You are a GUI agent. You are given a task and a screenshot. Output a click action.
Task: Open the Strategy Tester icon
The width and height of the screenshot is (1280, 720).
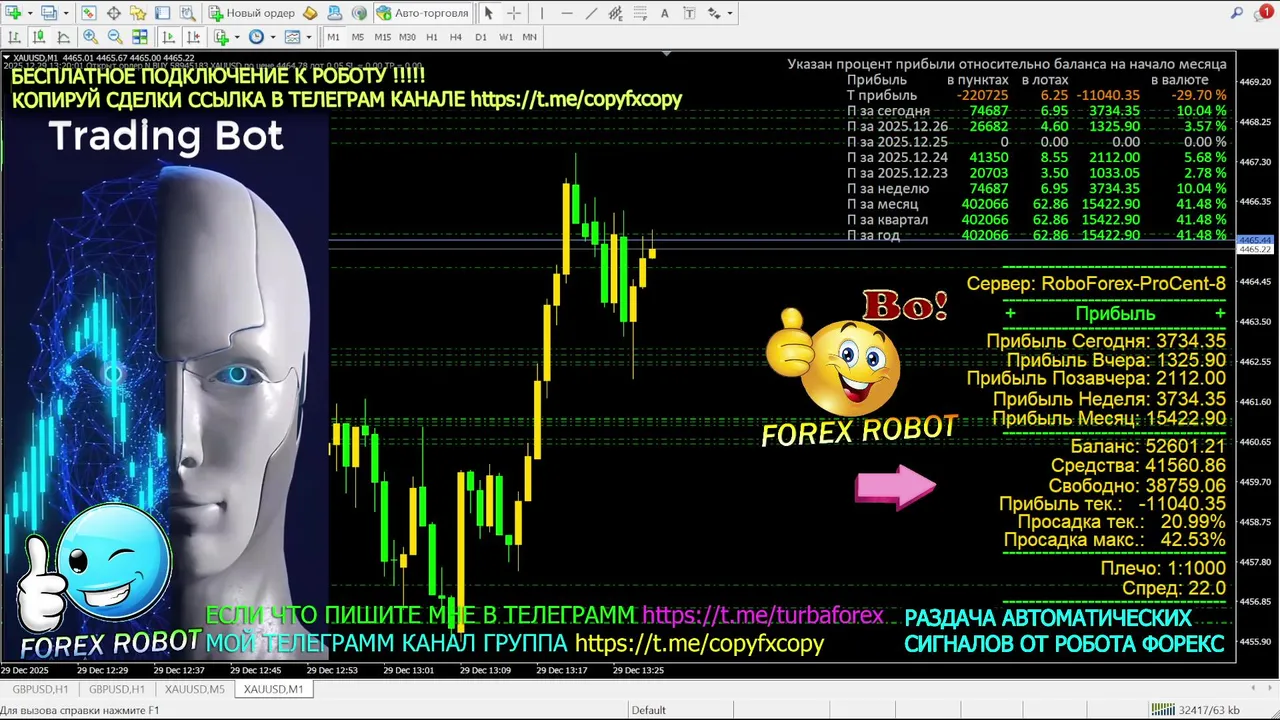[187, 13]
